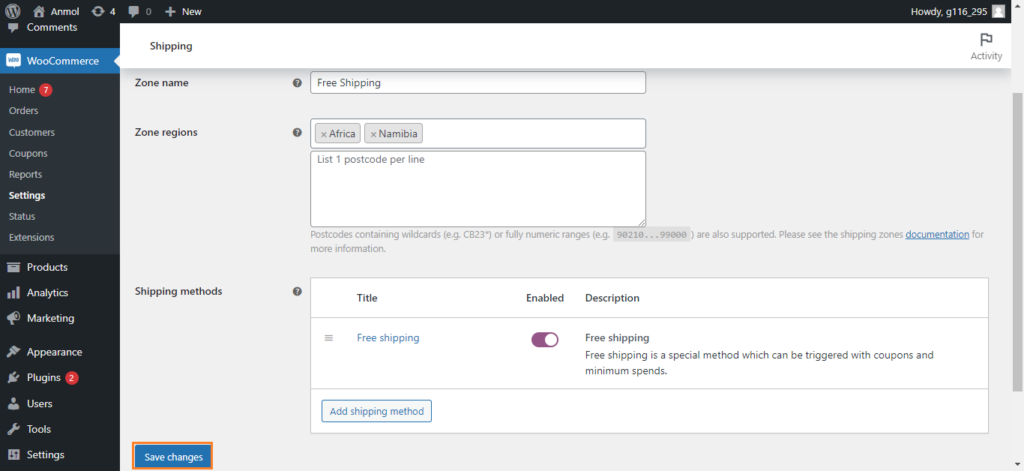Click the Description column header

coord(612,298)
